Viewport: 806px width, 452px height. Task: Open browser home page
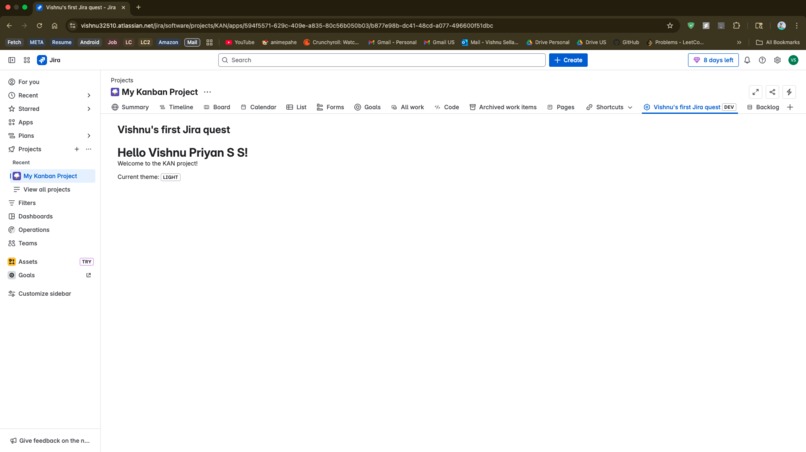(54, 26)
